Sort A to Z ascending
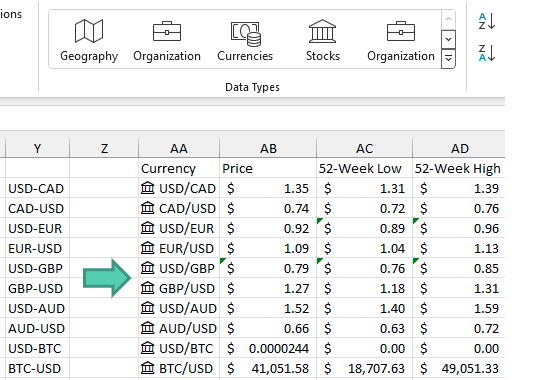 tap(487, 21)
